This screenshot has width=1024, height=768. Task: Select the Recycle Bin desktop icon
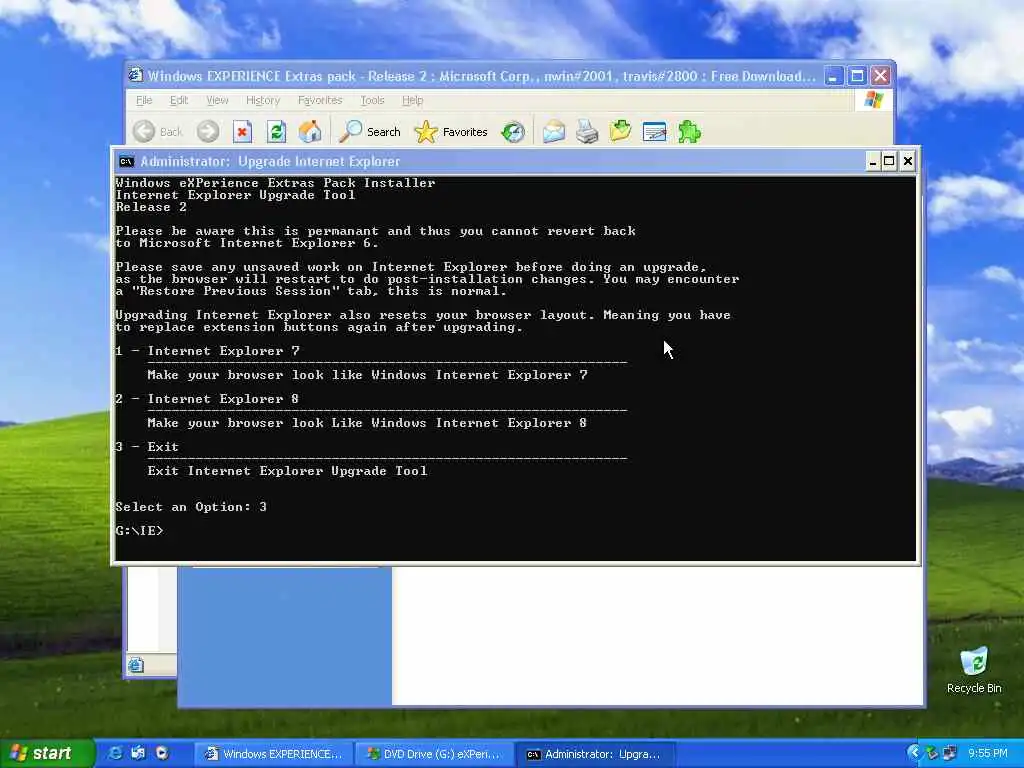(x=974, y=670)
